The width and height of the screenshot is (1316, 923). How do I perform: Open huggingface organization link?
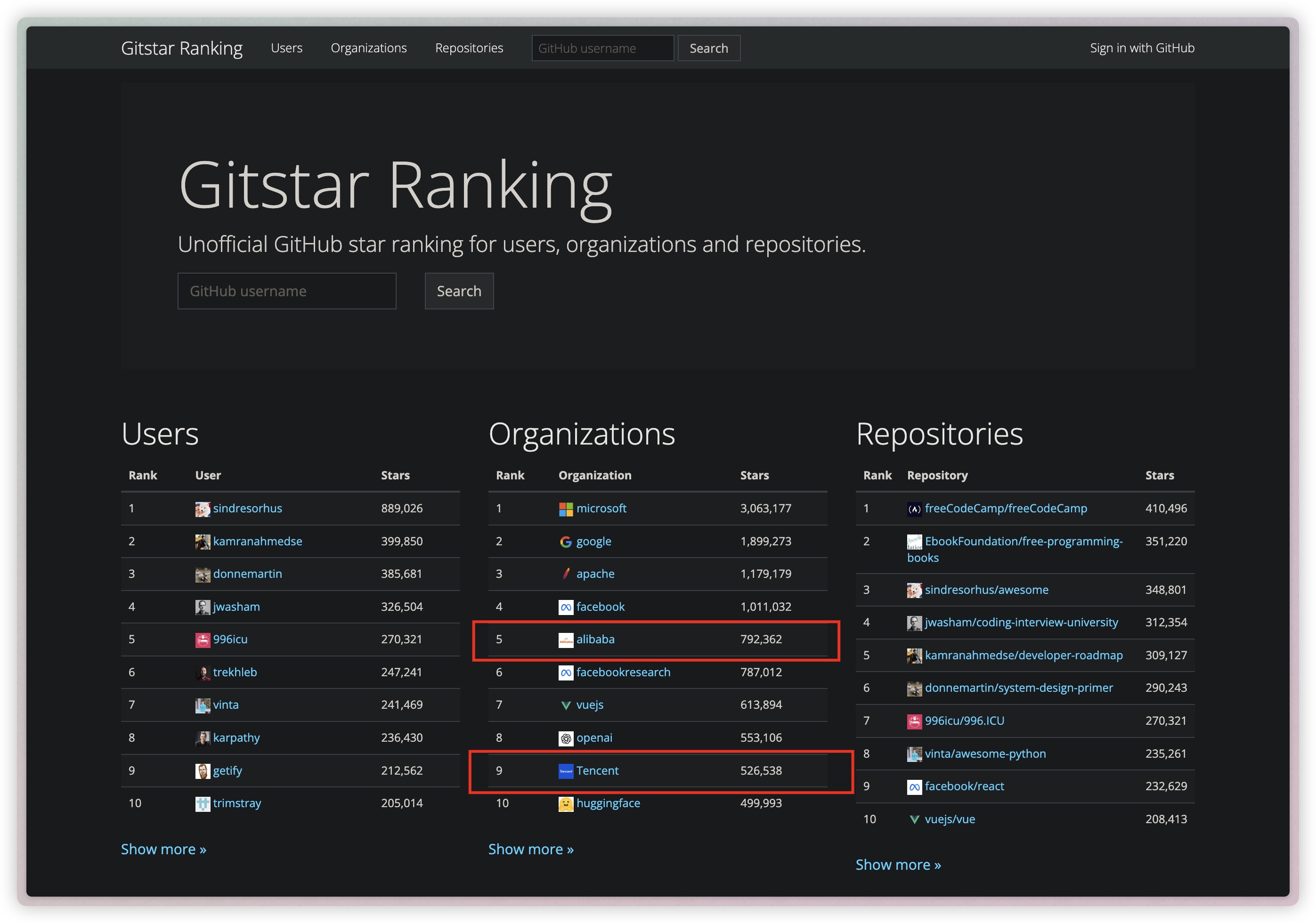(x=608, y=803)
